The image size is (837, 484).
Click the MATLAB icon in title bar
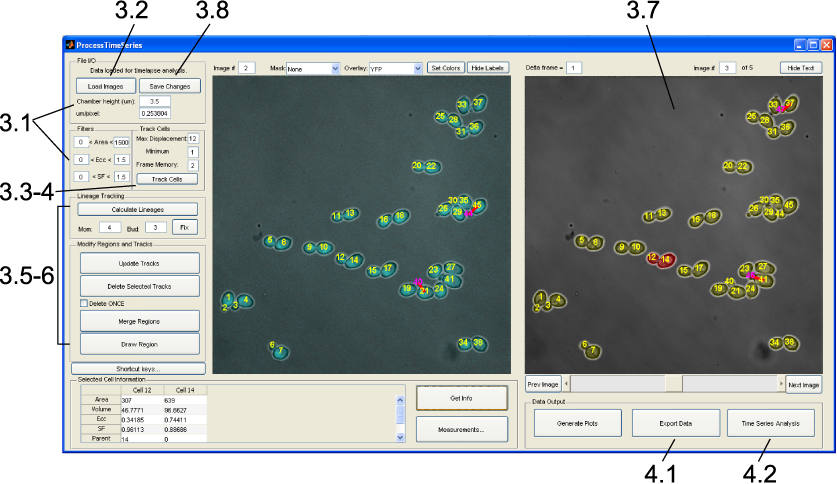coord(70,45)
